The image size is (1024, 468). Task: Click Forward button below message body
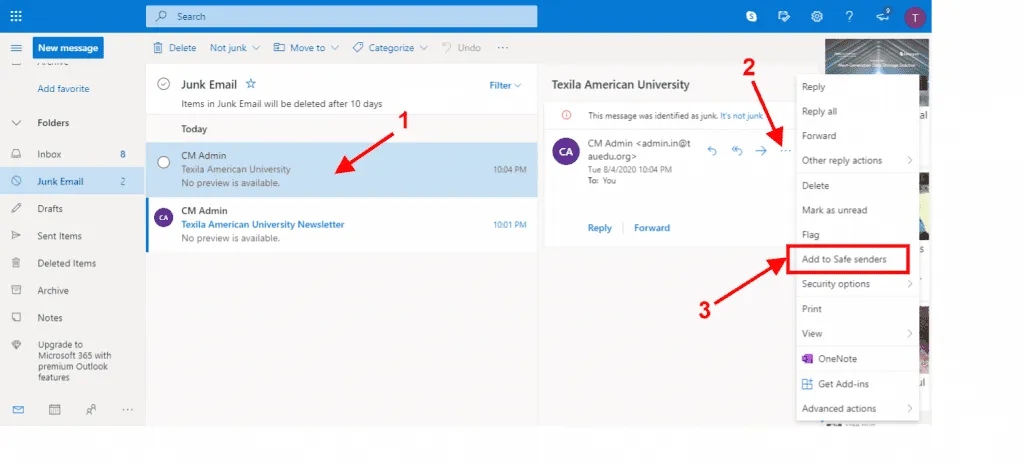[x=652, y=228]
